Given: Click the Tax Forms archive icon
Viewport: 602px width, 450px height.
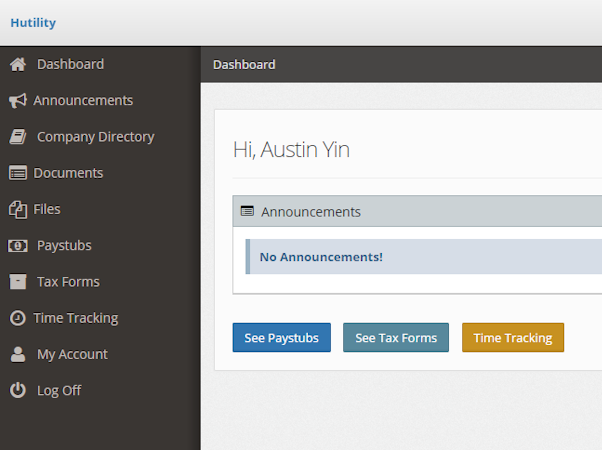Looking at the screenshot, I should point(17,282).
